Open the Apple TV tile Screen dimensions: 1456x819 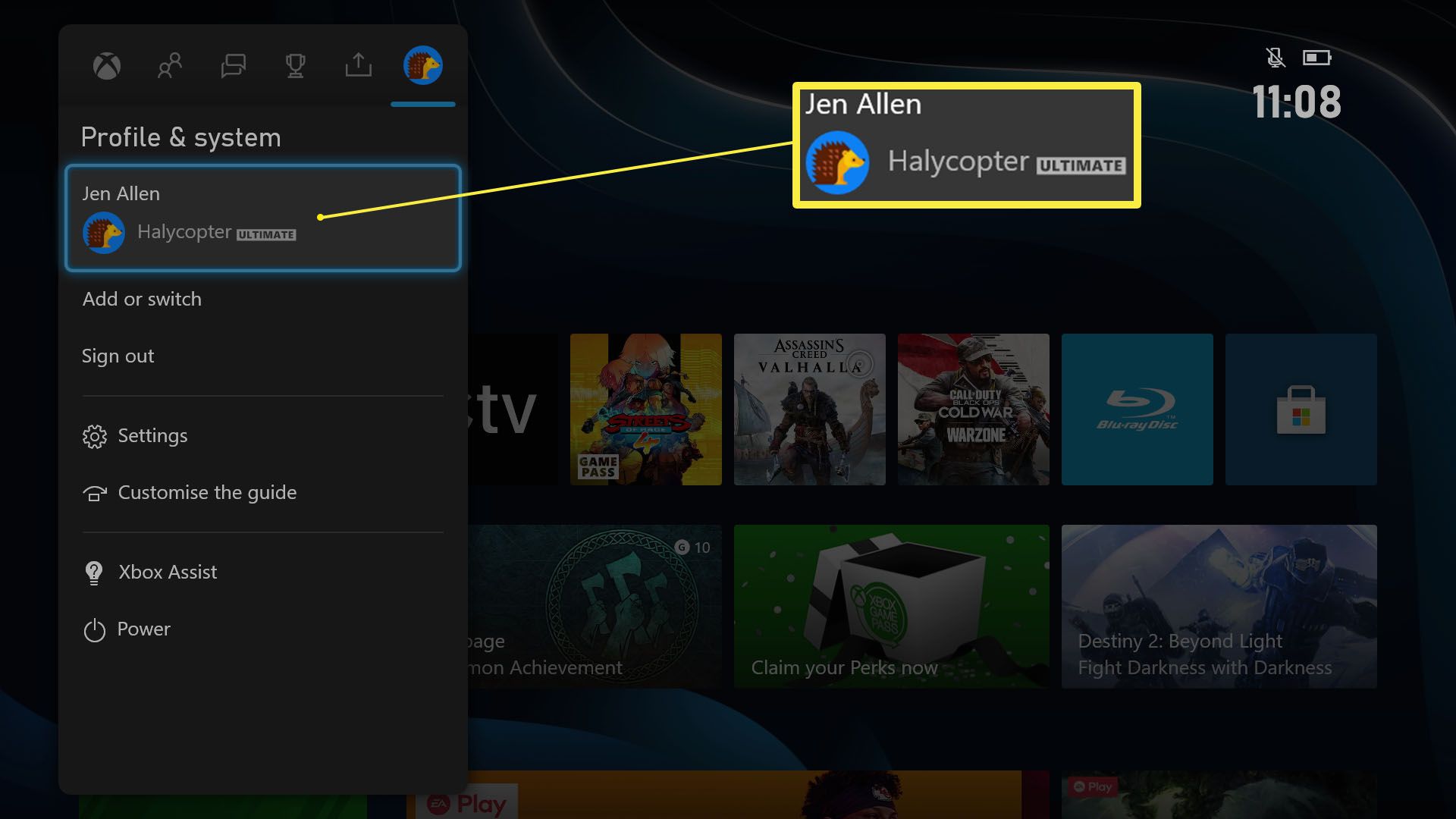coord(513,409)
